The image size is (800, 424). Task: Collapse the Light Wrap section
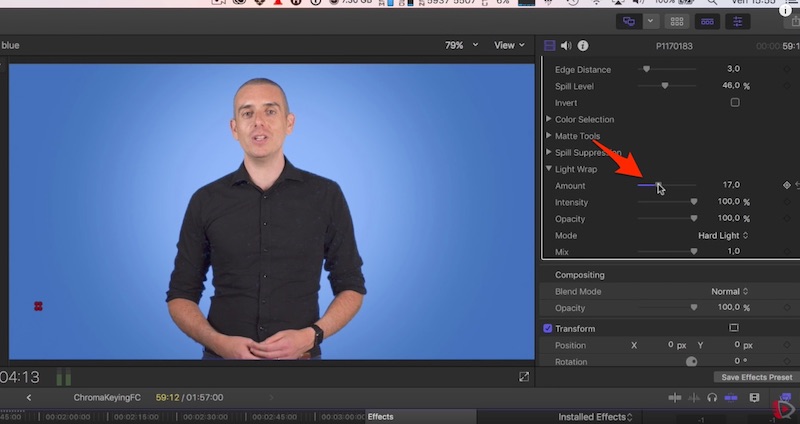click(548, 168)
